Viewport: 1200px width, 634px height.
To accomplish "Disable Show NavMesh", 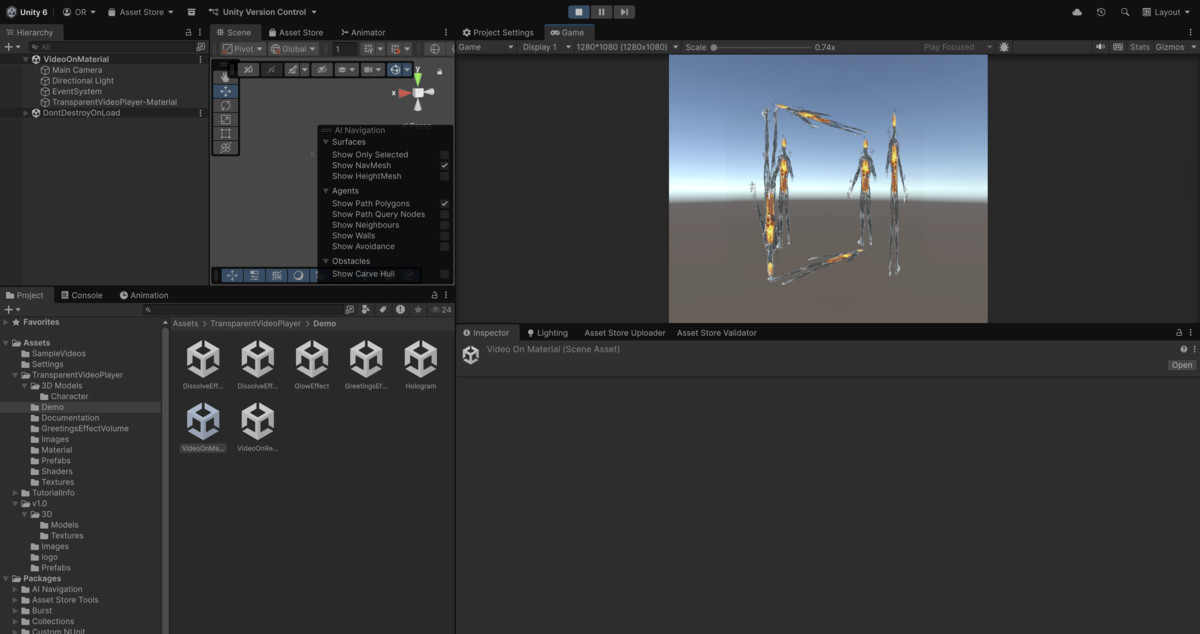I will pos(443,165).
